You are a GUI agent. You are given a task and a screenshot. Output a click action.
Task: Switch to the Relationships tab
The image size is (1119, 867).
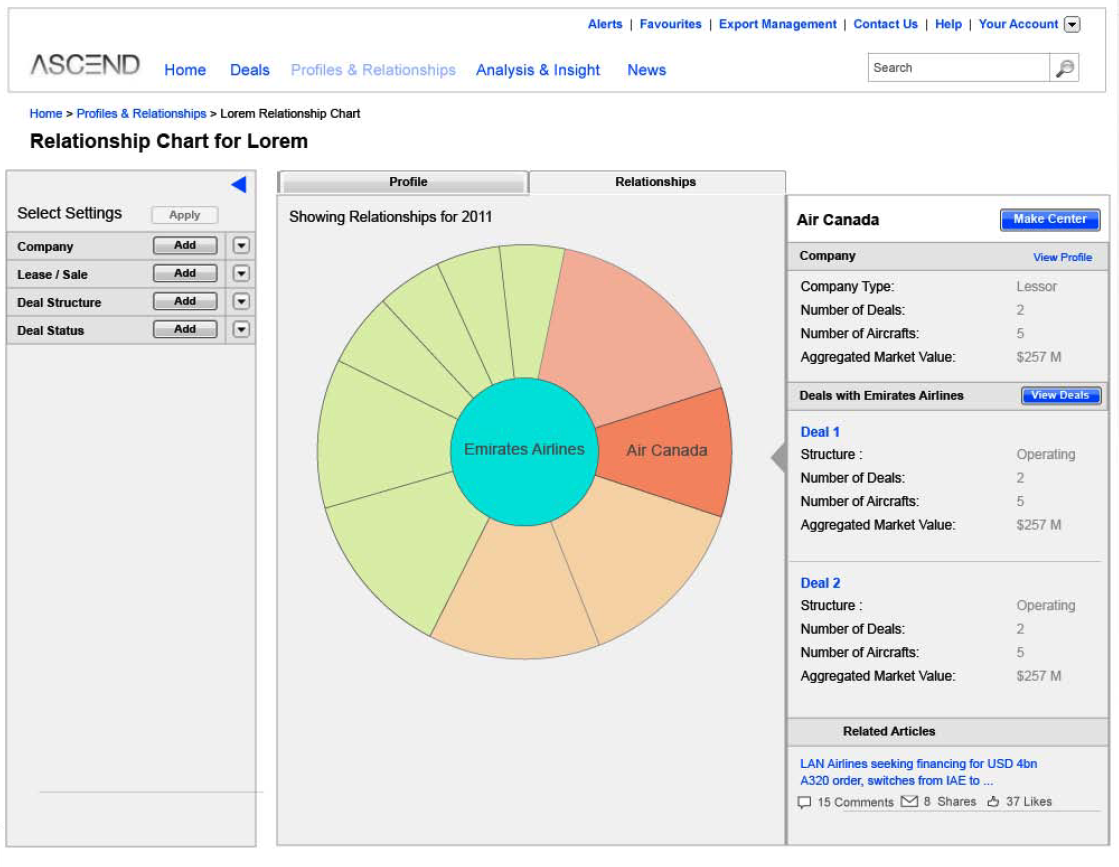click(657, 182)
